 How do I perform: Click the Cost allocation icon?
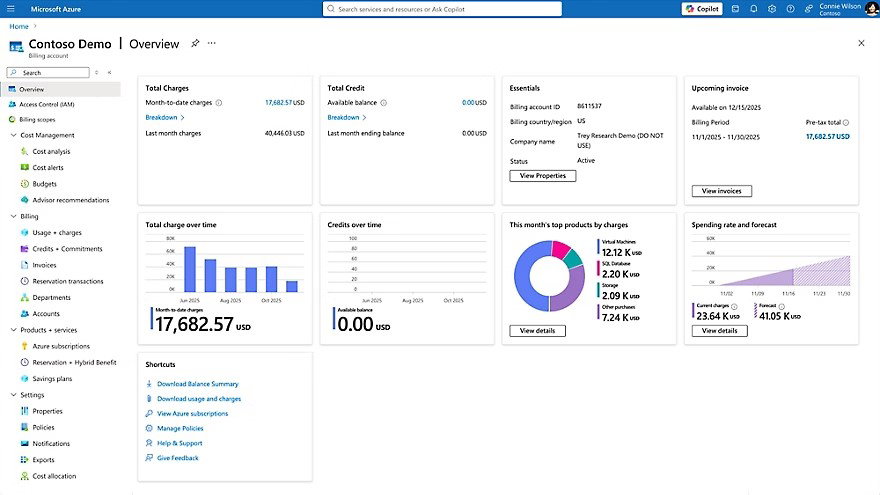point(25,476)
